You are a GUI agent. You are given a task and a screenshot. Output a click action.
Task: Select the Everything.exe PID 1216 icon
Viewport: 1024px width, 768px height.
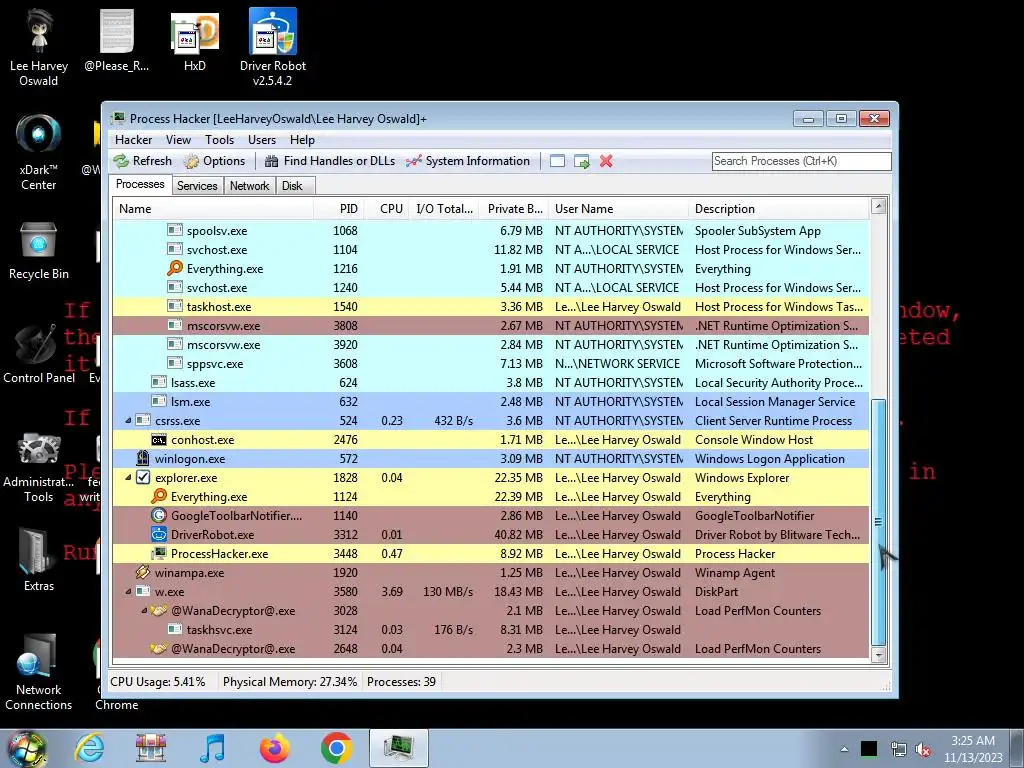click(x=174, y=268)
